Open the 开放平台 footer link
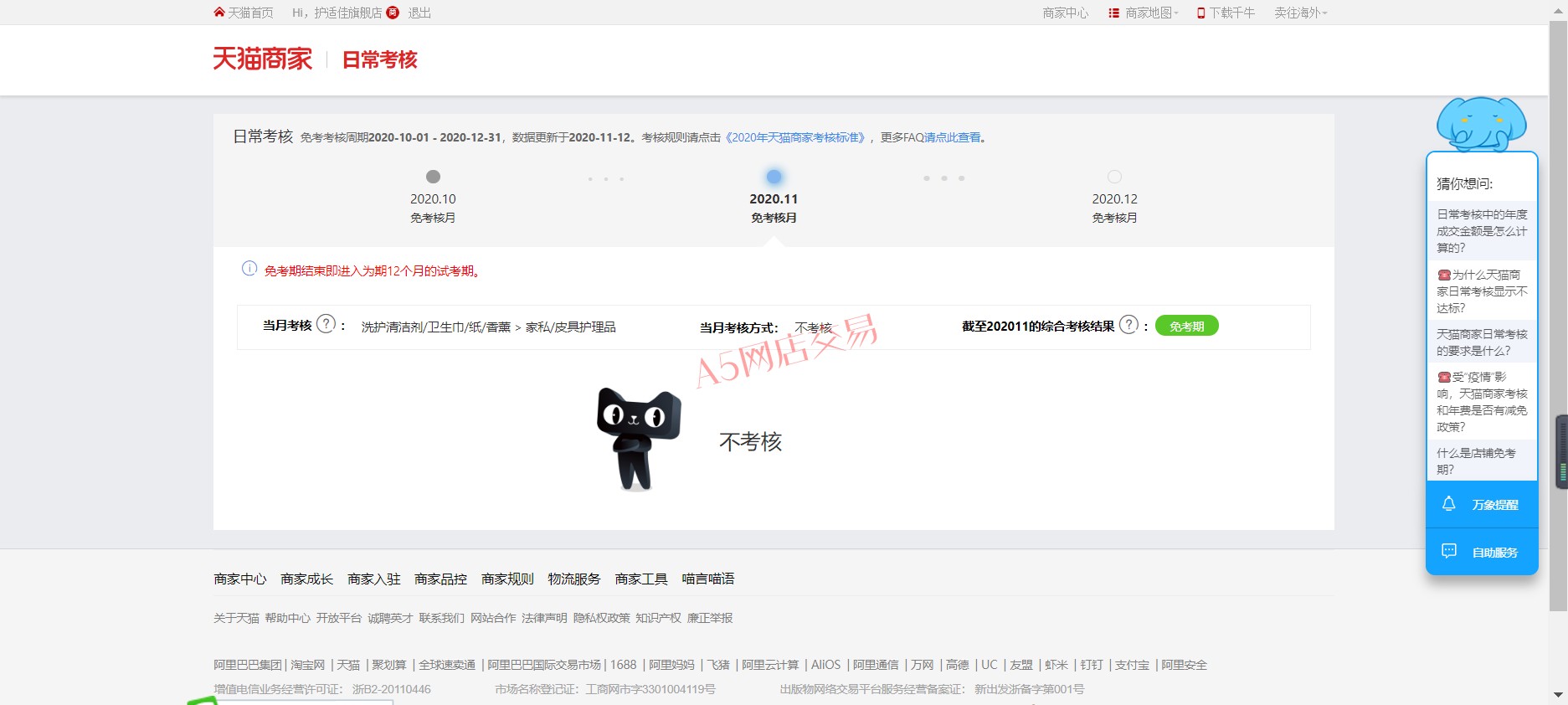1568x705 pixels. click(339, 618)
